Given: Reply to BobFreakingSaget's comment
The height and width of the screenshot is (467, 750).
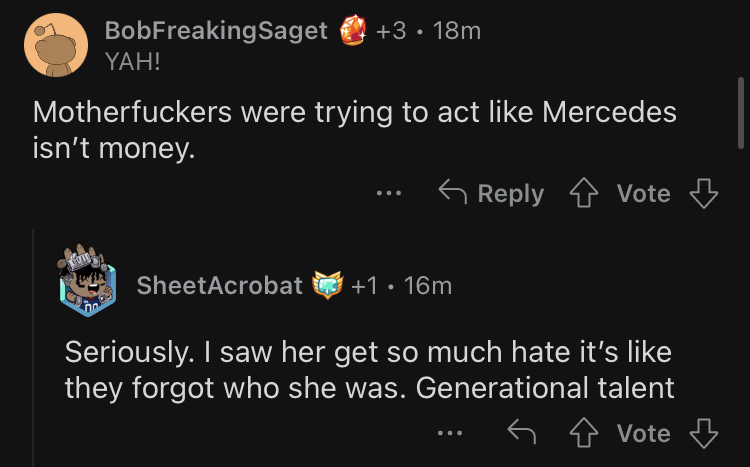Looking at the screenshot, I should 492,193.
